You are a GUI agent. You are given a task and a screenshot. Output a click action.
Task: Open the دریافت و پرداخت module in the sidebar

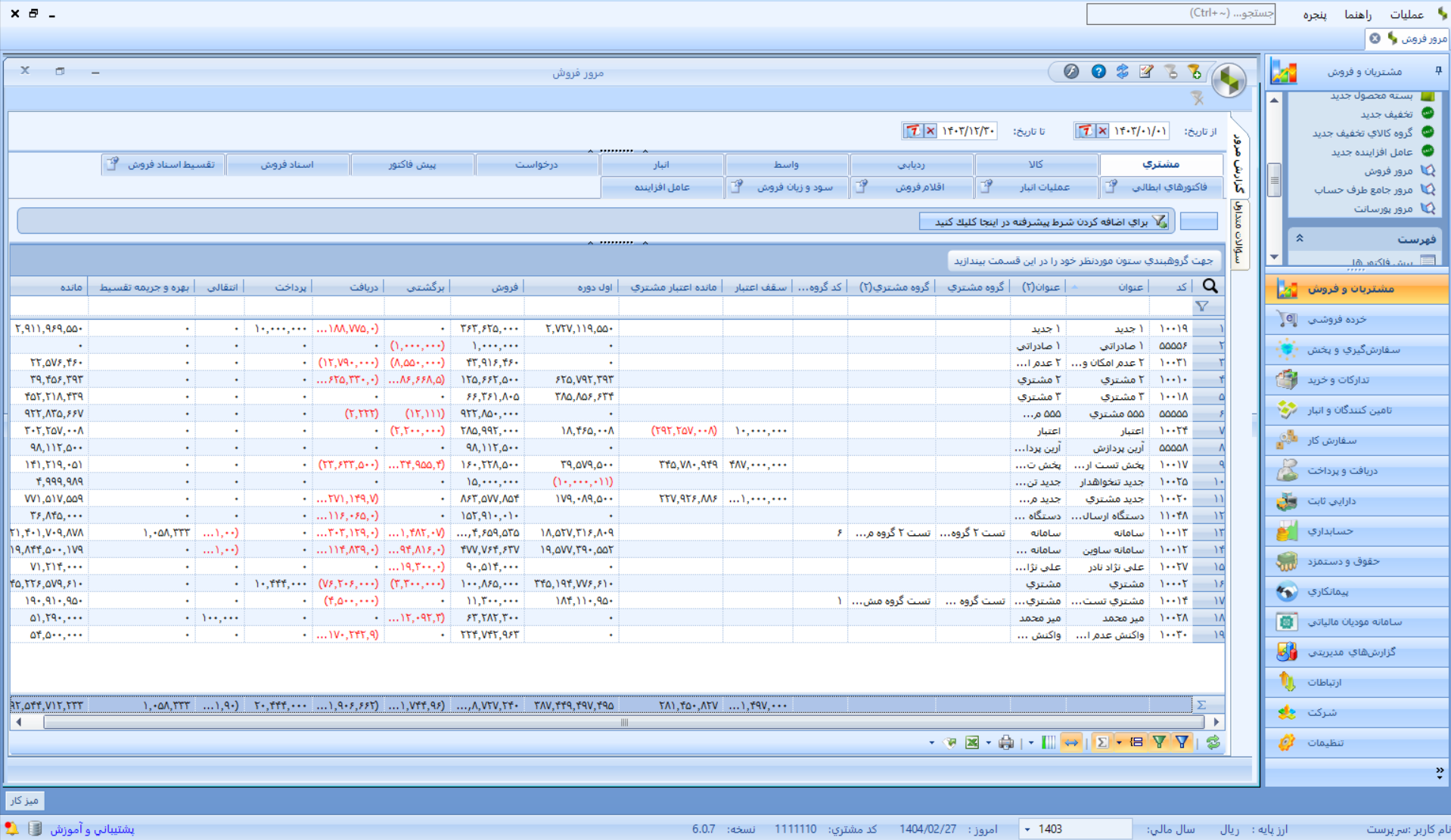(x=1356, y=470)
